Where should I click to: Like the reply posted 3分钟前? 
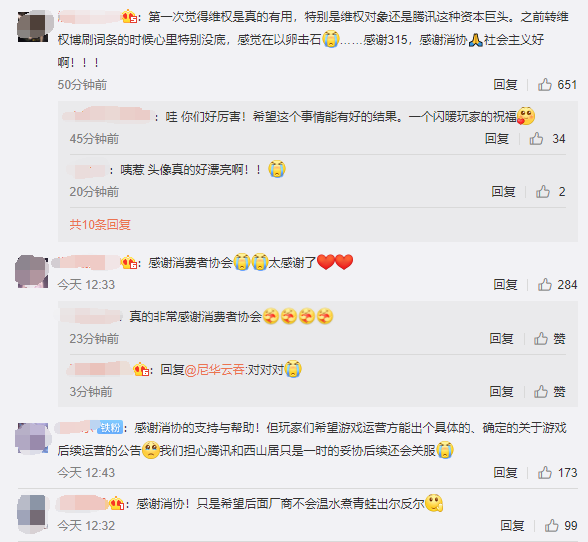pos(549,392)
